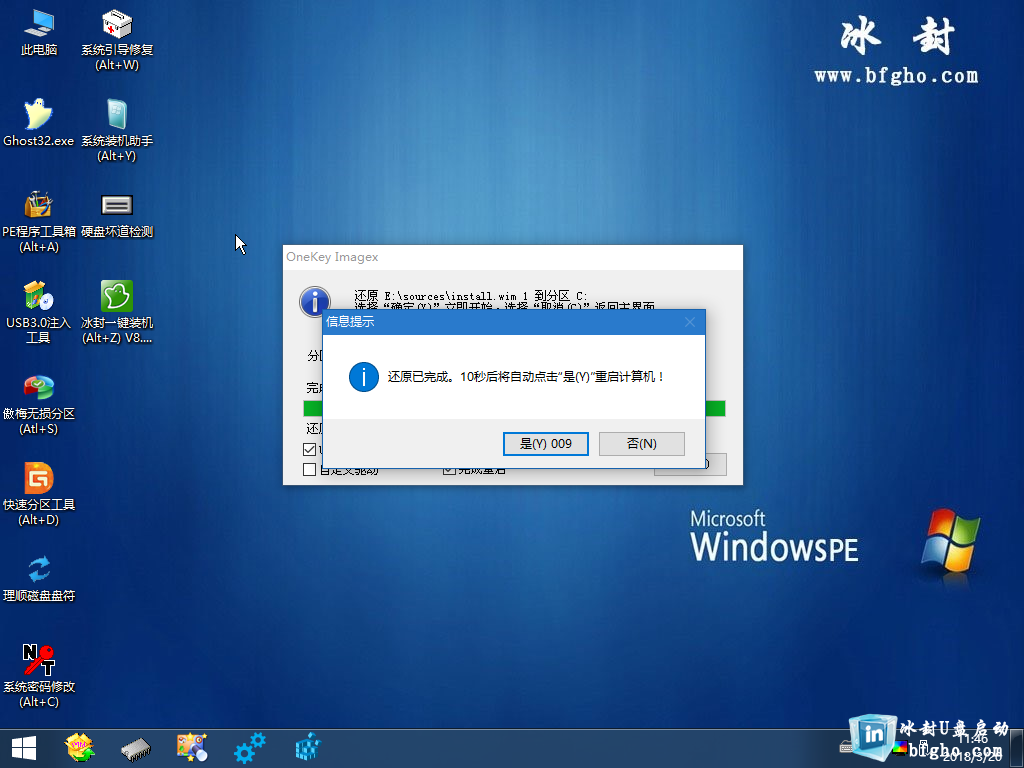1024x768 pixels.
Task: Open the blue gears taskbar icon
Action: pos(249,748)
